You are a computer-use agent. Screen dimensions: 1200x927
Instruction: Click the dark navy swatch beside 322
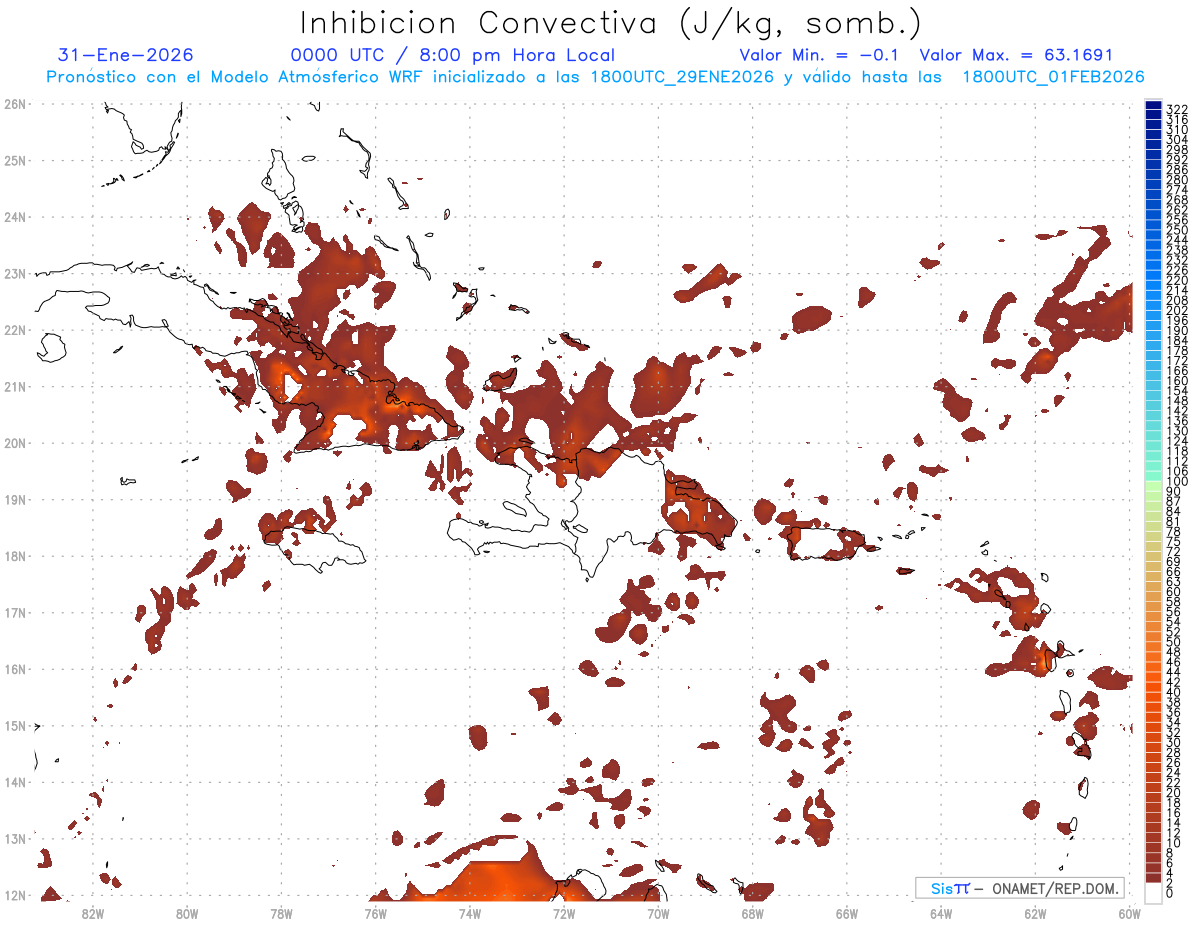click(x=1153, y=106)
